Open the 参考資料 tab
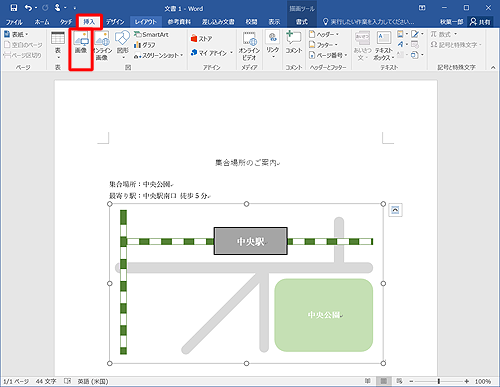Viewport: 500px width, 387px height. tap(179, 22)
